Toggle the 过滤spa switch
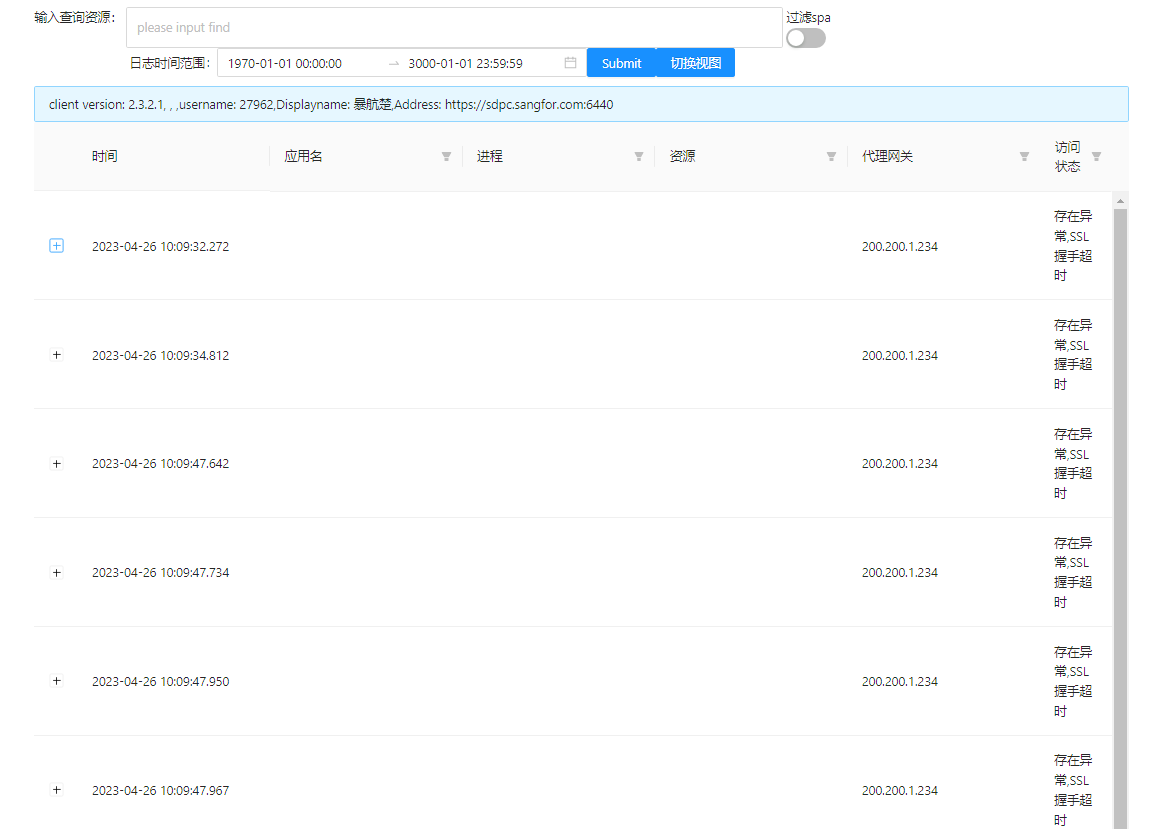Screen dimensions: 1165x829 pyautogui.click(x=805, y=38)
